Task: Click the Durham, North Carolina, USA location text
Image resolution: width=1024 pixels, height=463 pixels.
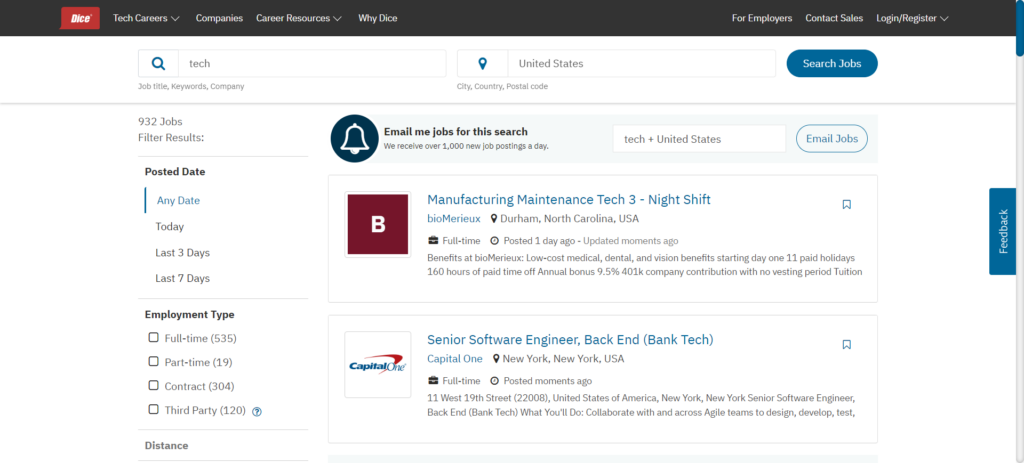Action: [569, 218]
